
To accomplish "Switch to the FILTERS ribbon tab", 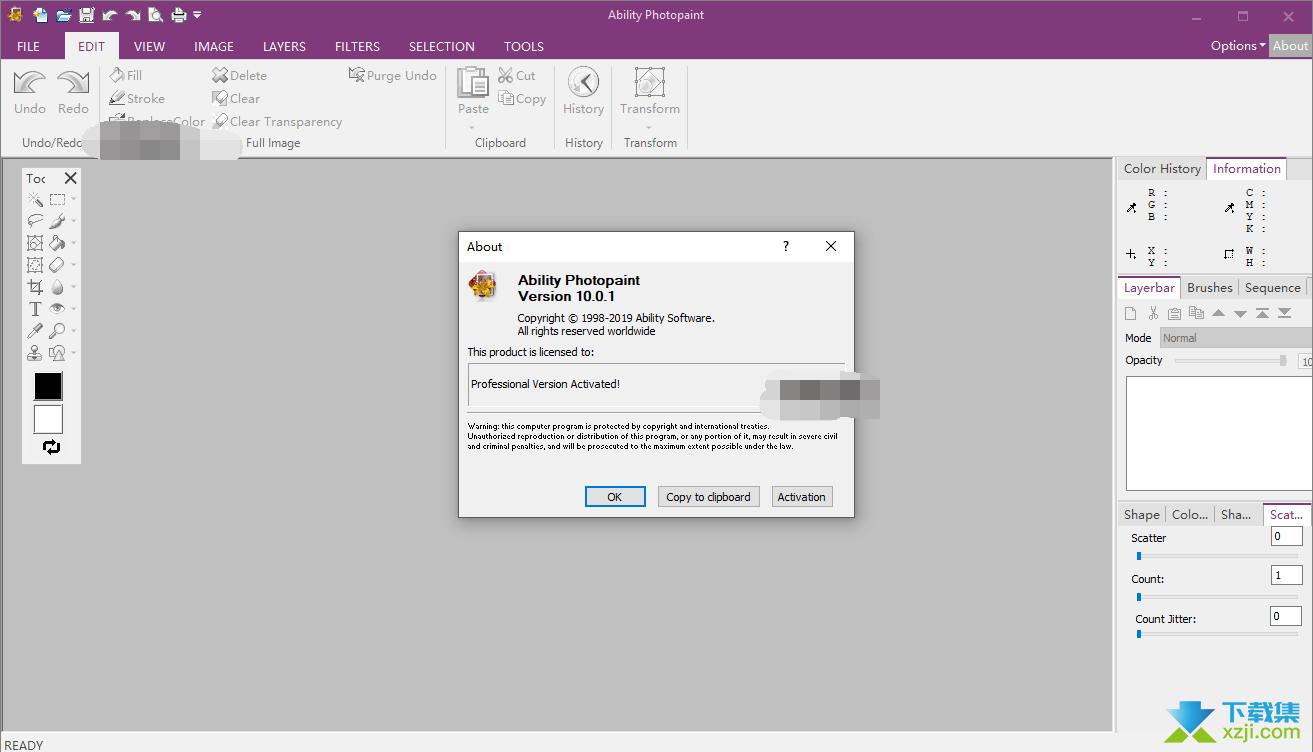I will click(357, 46).
